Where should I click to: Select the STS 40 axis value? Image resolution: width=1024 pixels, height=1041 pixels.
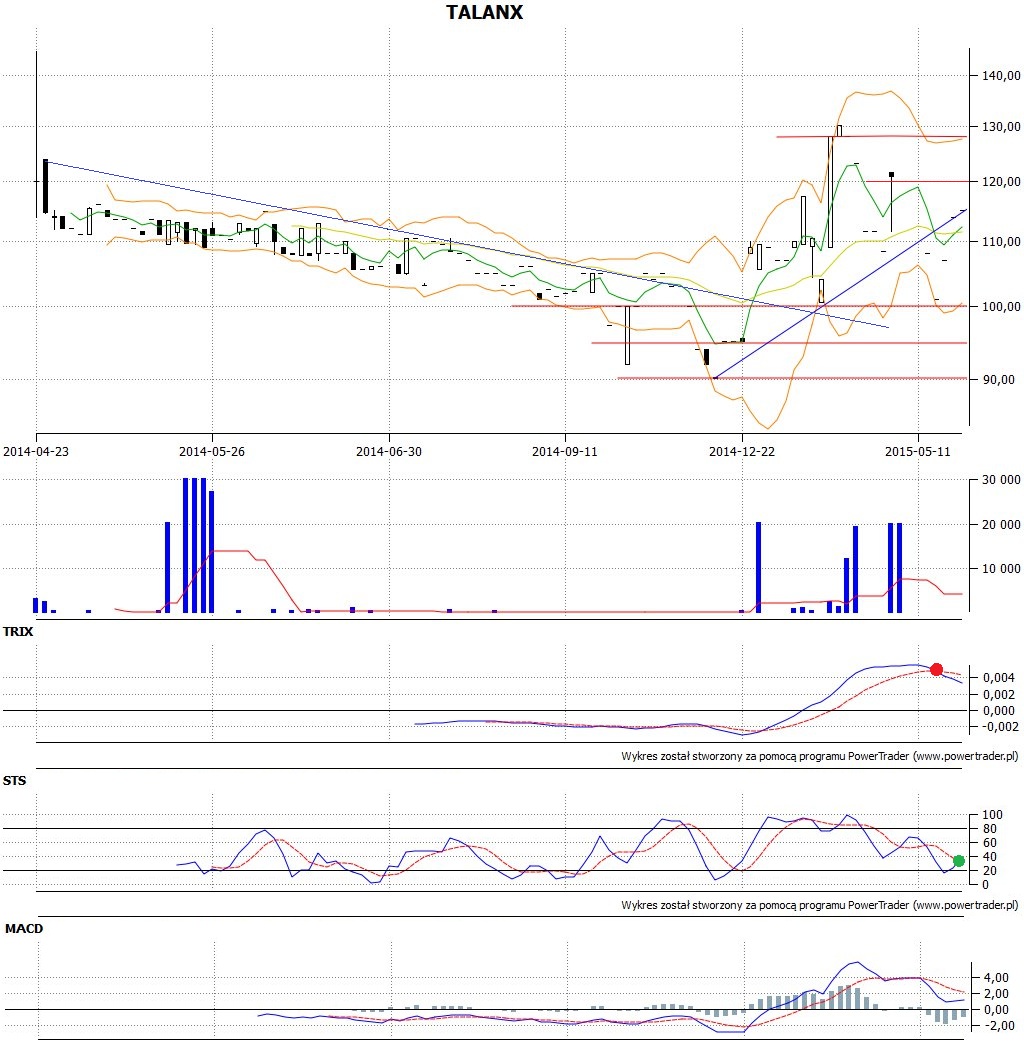989,857
